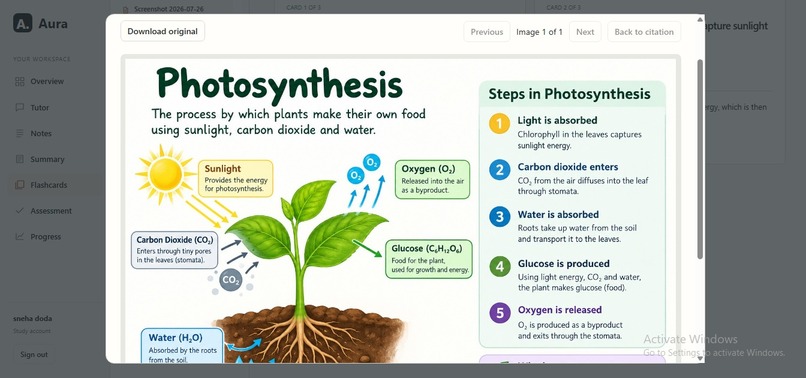This screenshot has width=806, height=378.
Task: Return via Back to citation button
Action: (644, 32)
